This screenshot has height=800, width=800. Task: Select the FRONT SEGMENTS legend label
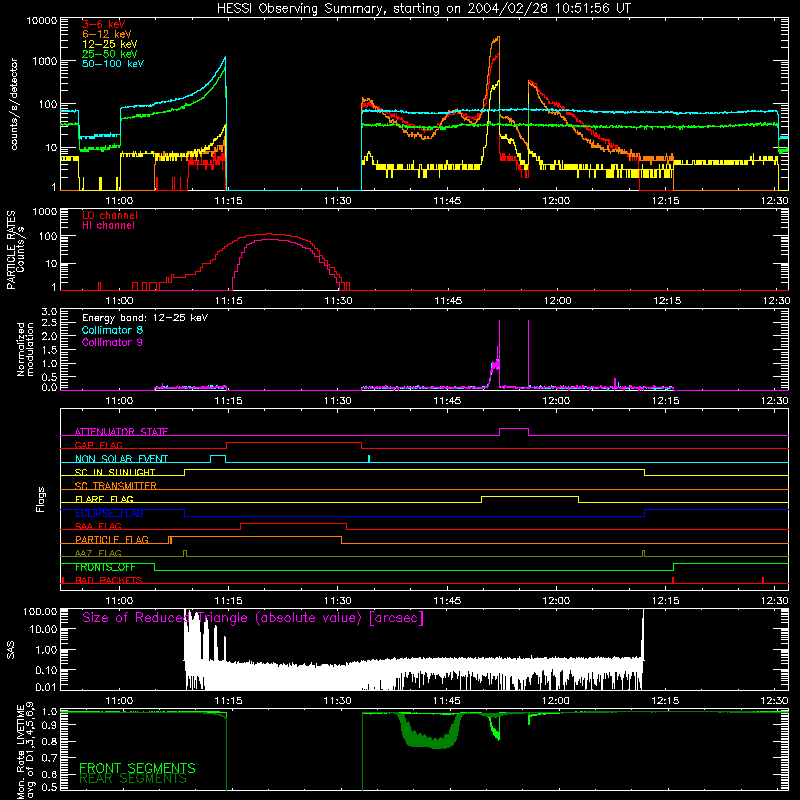click(x=137, y=768)
